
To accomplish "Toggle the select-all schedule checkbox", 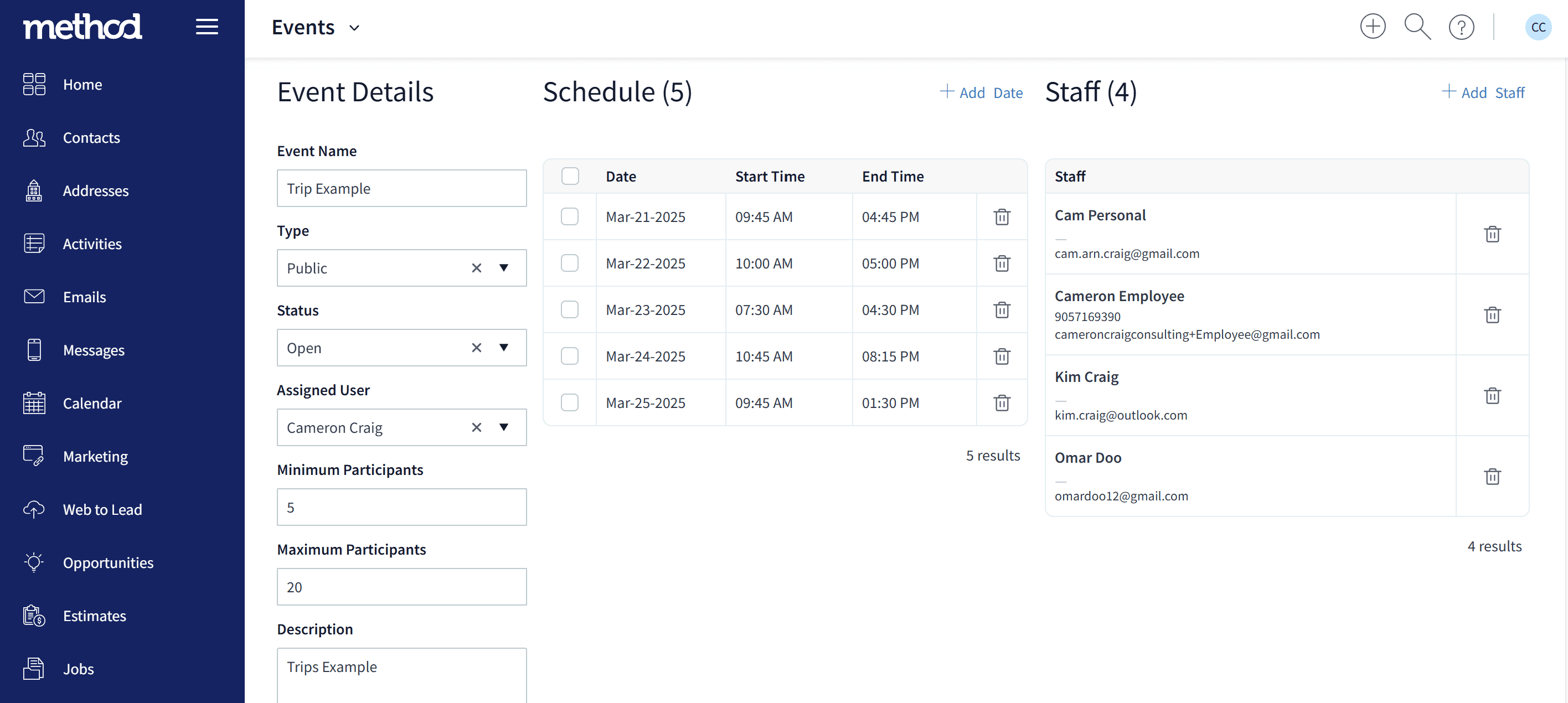I will pos(570,176).
